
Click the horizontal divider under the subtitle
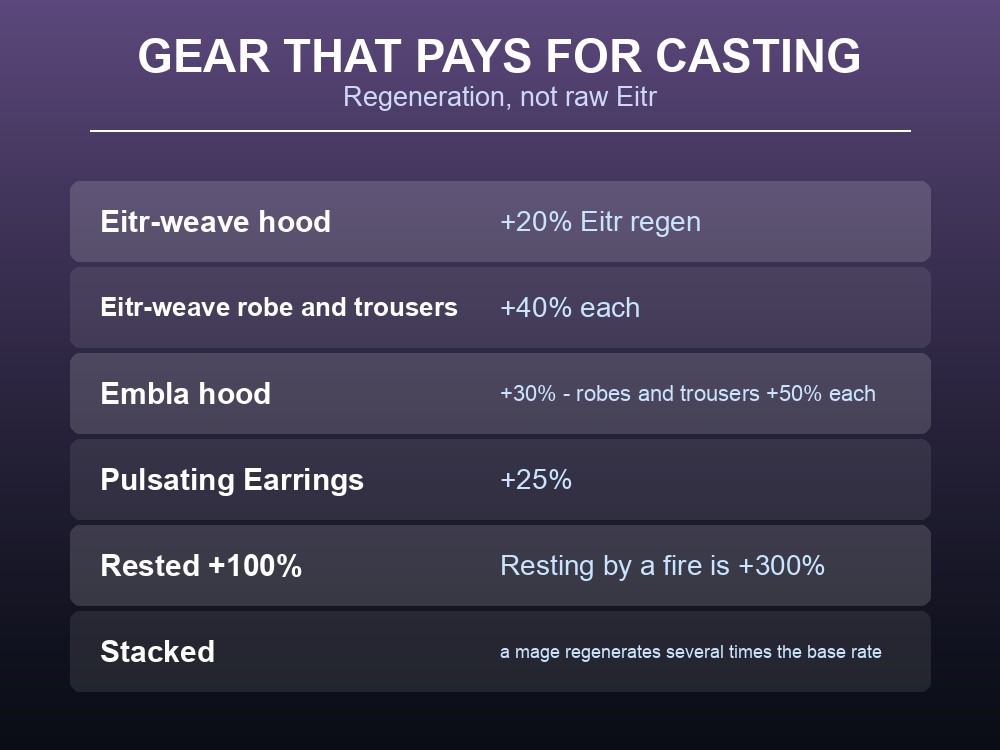coord(500,131)
